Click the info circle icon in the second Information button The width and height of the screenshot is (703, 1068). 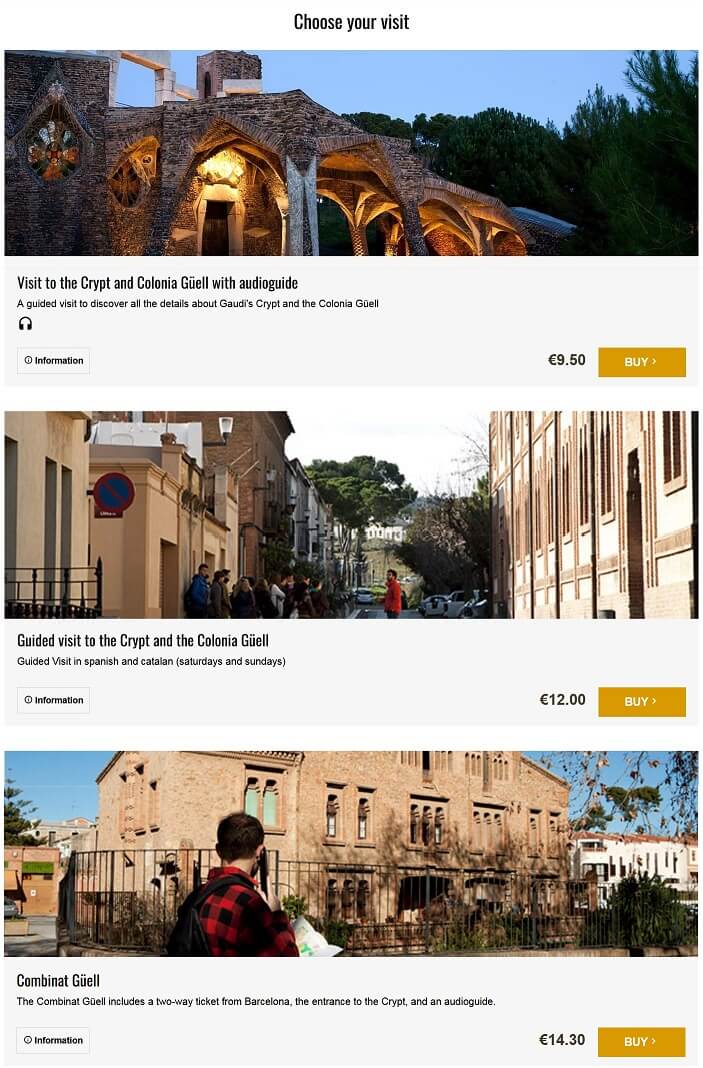coord(29,700)
